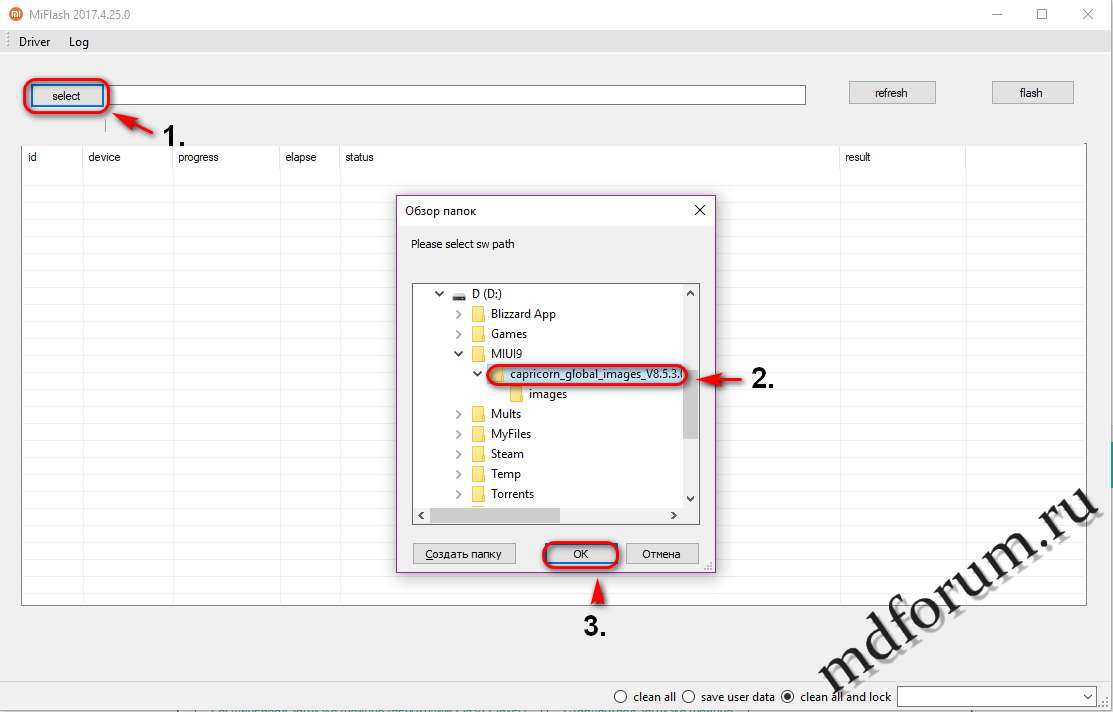Expand the Mults folder
This screenshot has height=712, width=1113.
tap(459, 414)
